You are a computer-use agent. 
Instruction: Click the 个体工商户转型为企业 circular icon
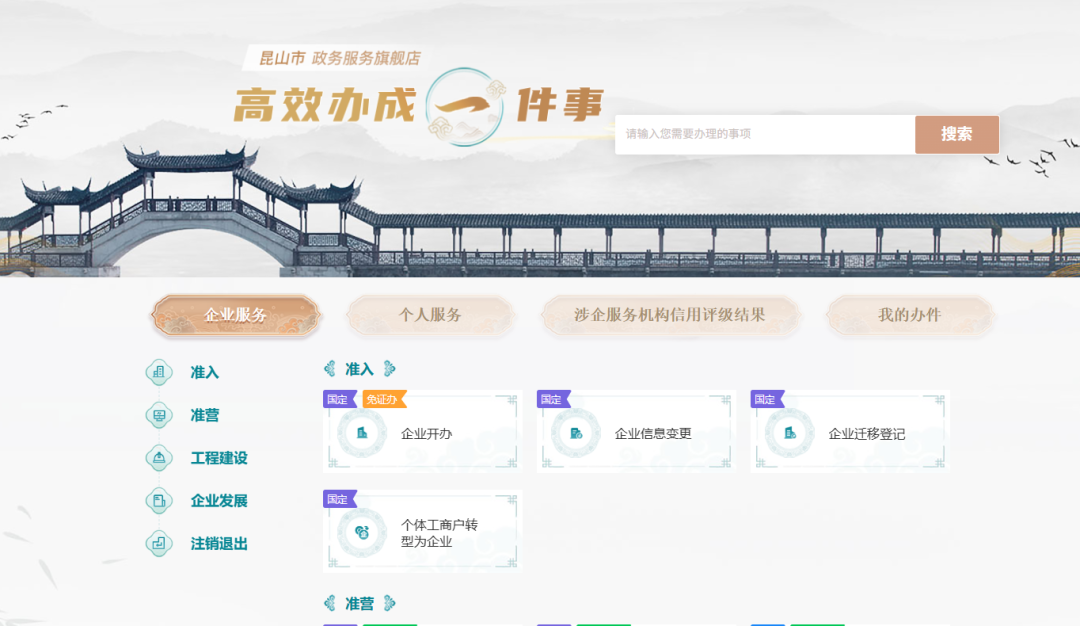point(362,533)
